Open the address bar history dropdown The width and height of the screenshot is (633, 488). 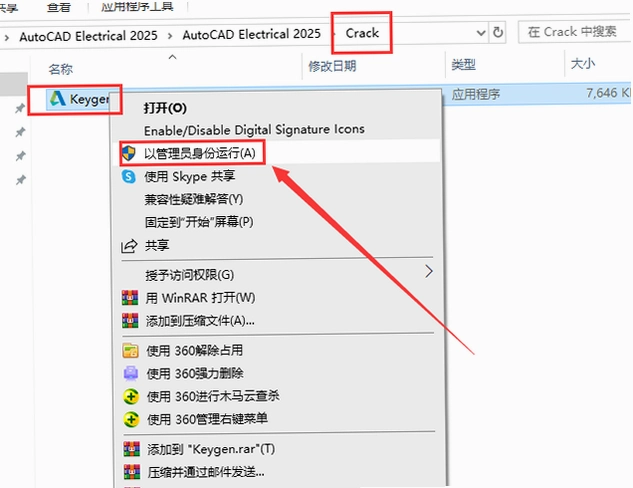tap(481, 33)
